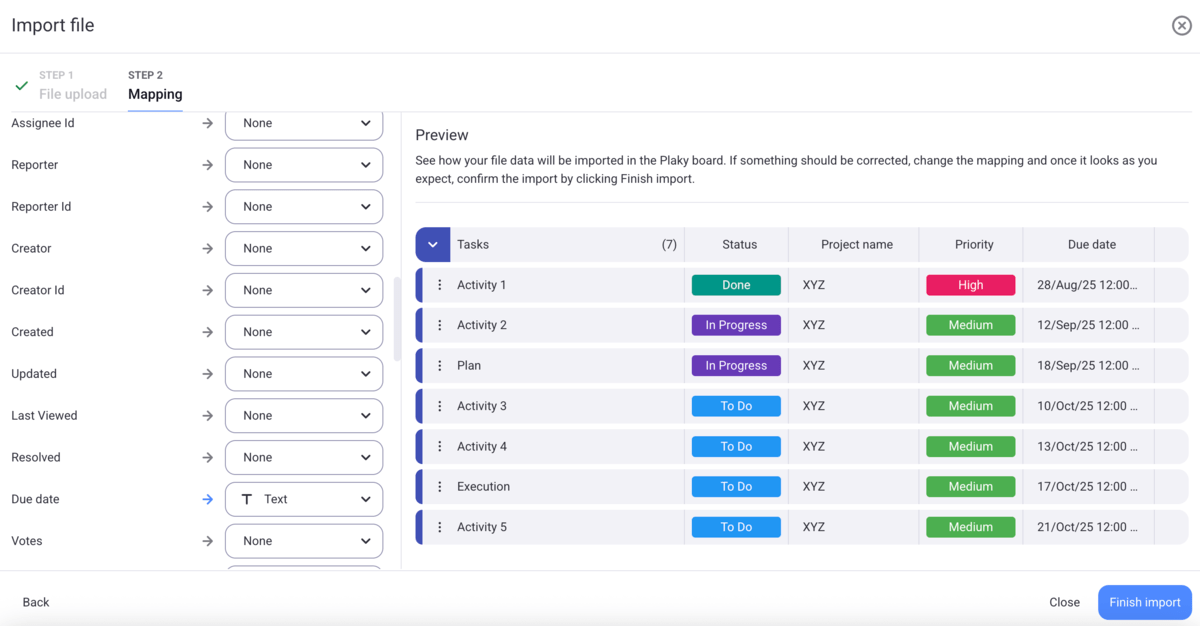Open three-dot menu for Activity 2 row
This screenshot has height=626, width=1200.
(439, 325)
